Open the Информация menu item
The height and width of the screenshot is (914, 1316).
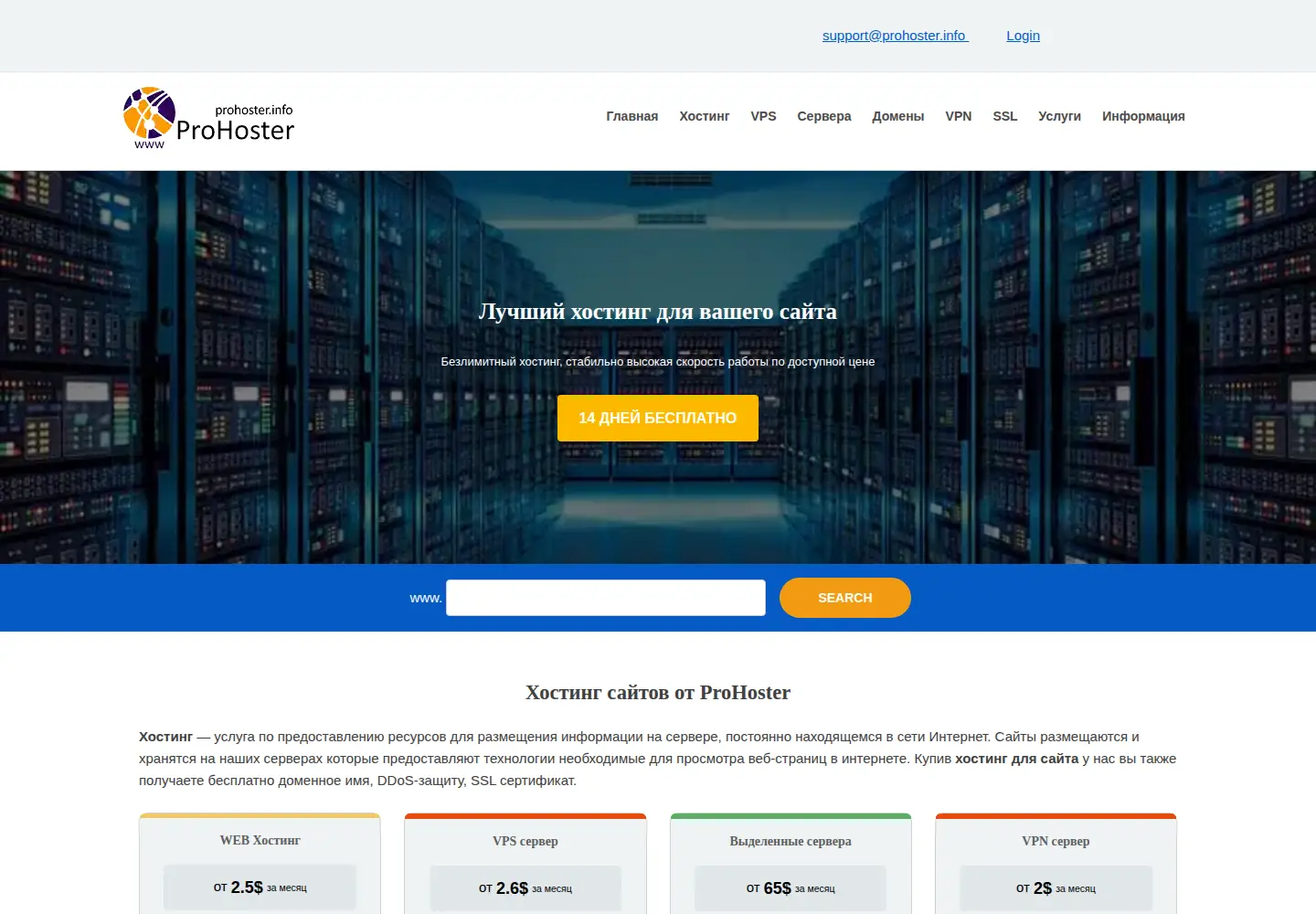click(x=1143, y=116)
